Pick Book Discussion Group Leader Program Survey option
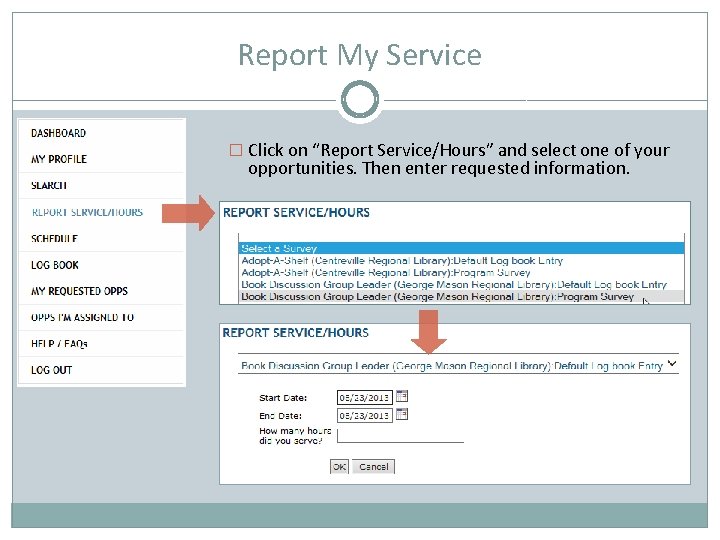Image resolution: width=720 pixels, height=540 pixels. (x=461, y=297)
